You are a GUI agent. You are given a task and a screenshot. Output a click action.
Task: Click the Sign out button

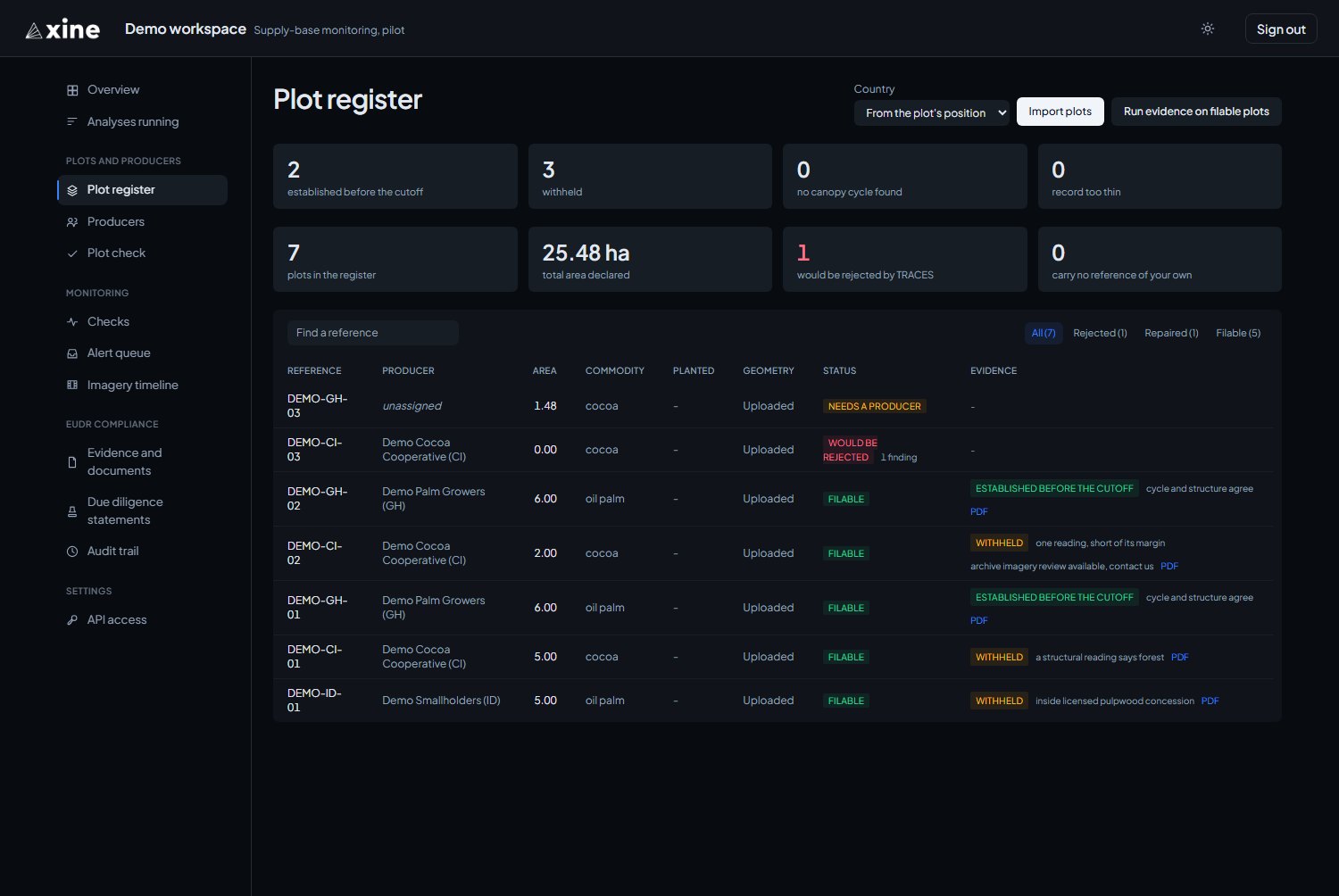(x=1281, y=29)
